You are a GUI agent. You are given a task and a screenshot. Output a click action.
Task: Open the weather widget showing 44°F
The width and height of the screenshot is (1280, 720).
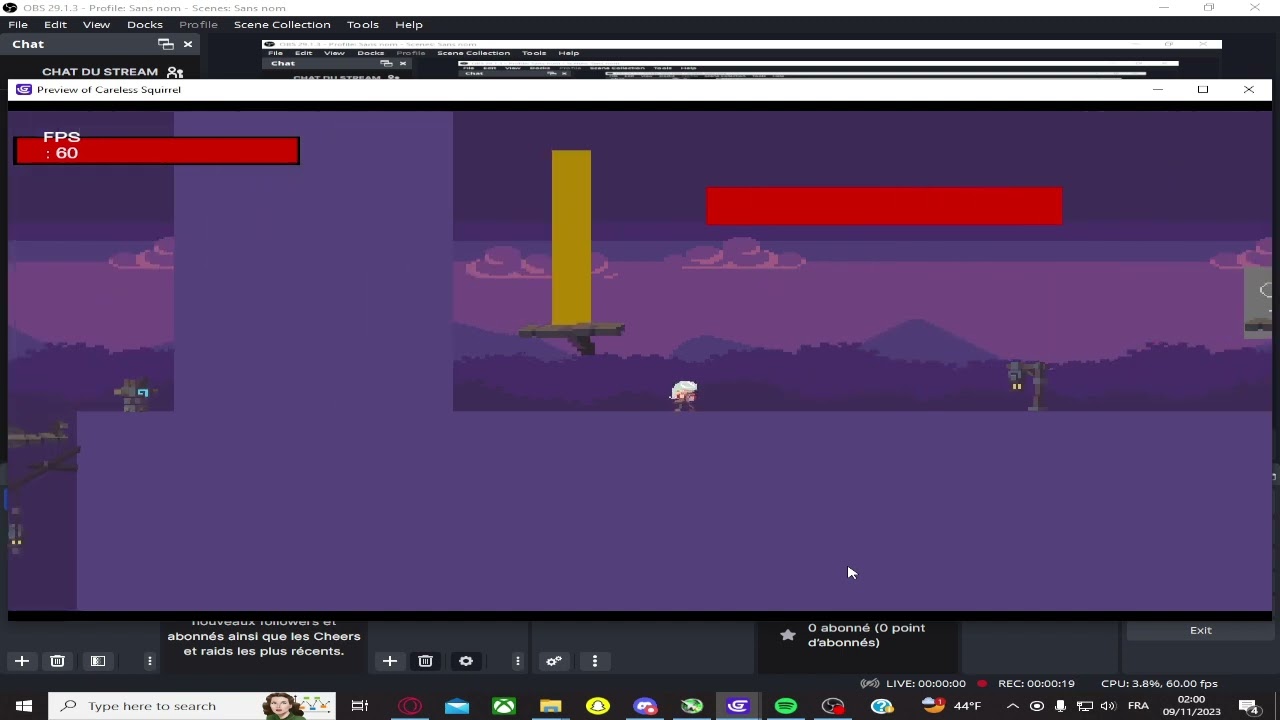pyautogui.click(x=951, y=706)
